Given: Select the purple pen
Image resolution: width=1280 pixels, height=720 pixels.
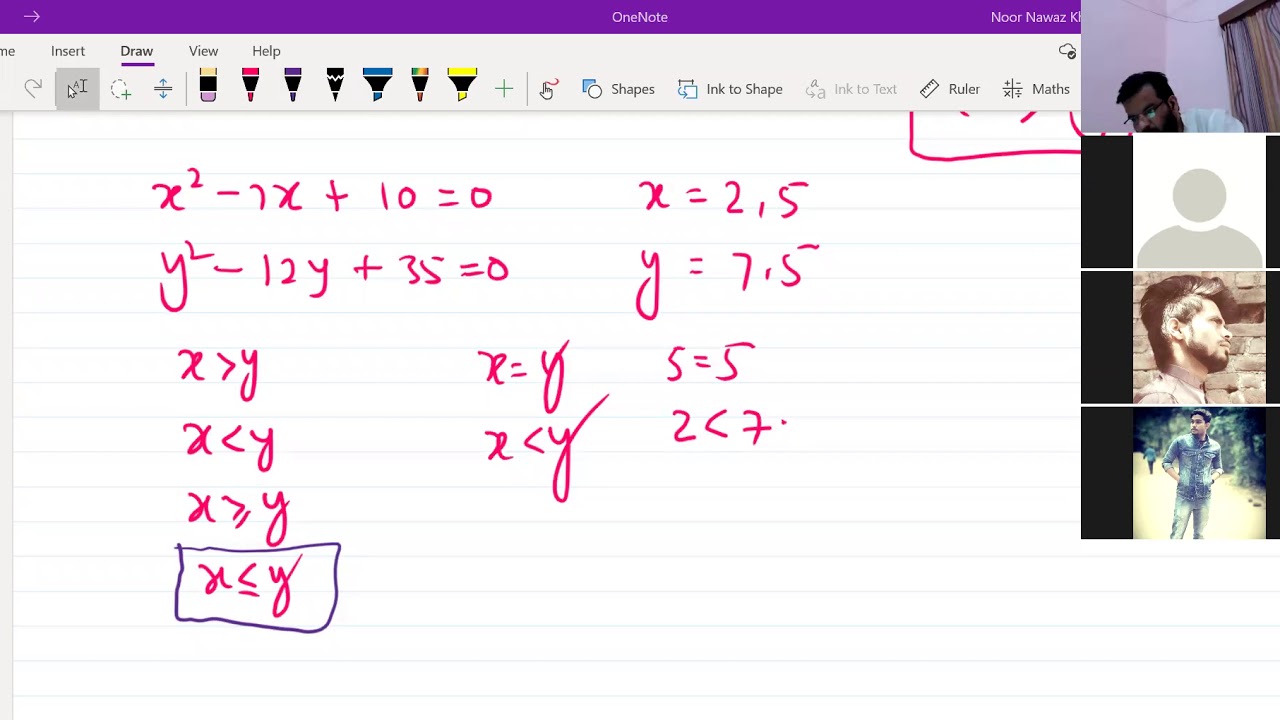Looking at the screenshot, I should tap(293, 87).
